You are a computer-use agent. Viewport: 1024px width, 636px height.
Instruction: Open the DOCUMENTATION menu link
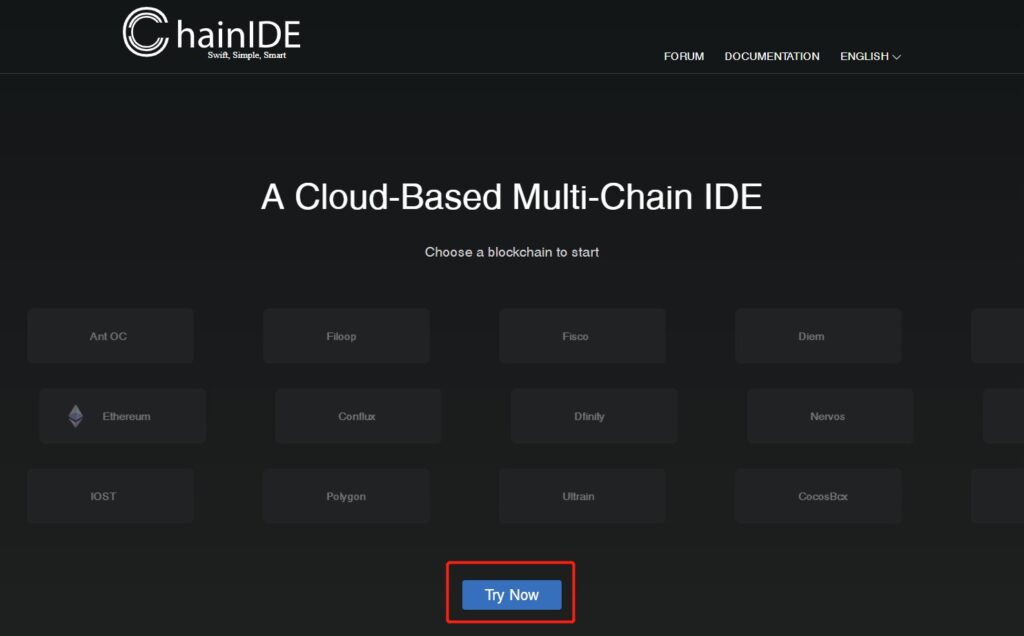[x=772, y=57]
